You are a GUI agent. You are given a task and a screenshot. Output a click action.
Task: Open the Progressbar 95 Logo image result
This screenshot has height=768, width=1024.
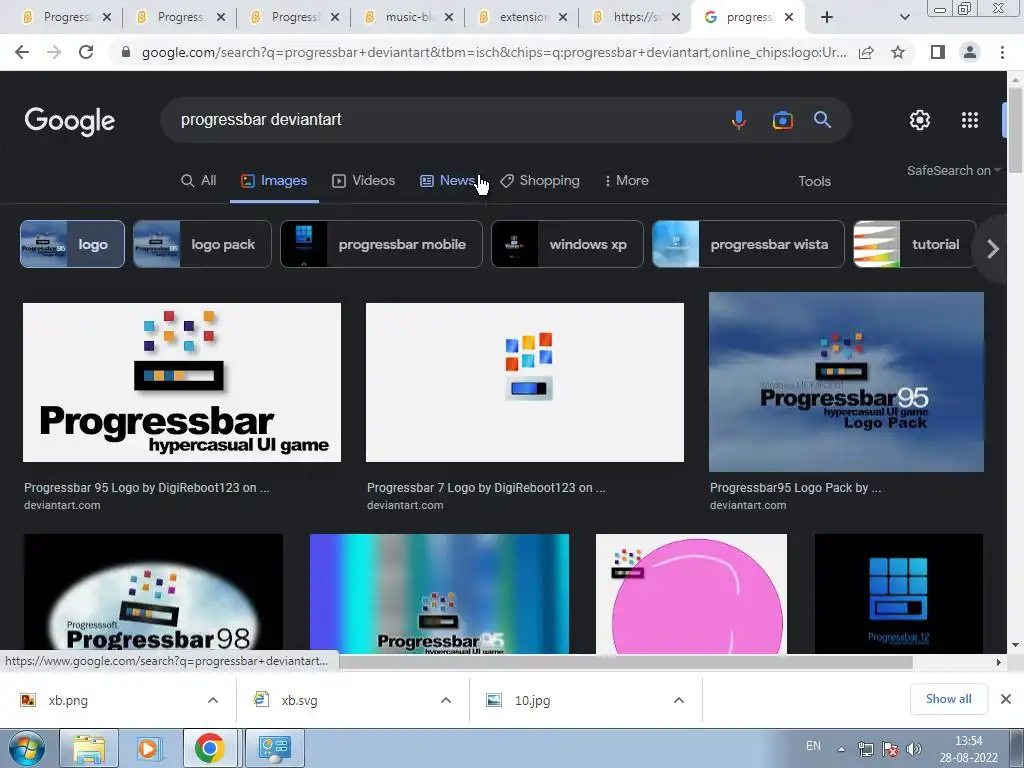[x=182, y=382]
